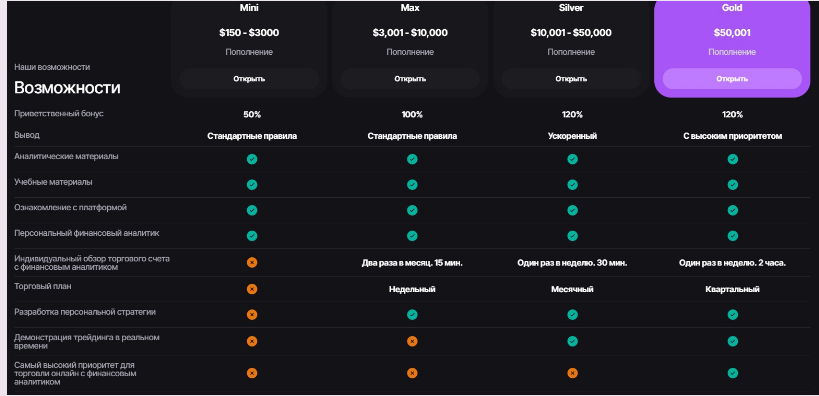Click the Один раз в неделю. 2 часа. cell
The height and width of the screenshot is (396, 819).
(733, 263)
